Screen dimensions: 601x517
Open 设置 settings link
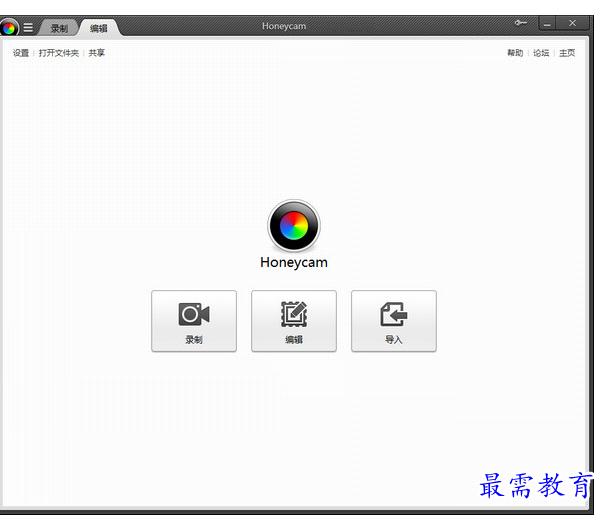(x=21, y=53)
